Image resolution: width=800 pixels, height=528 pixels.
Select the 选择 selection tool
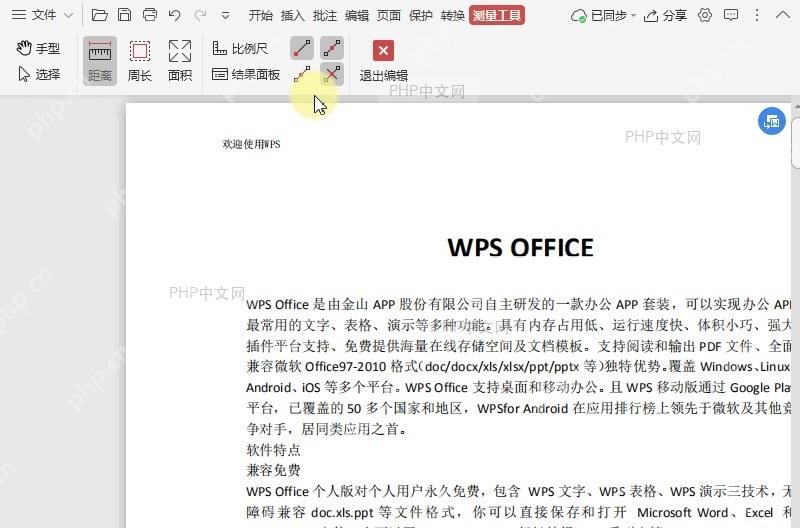coord(39,74)
